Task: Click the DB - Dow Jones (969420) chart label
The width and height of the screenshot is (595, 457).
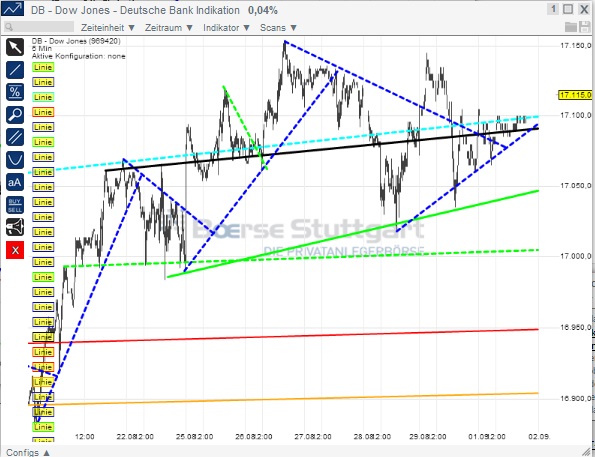Action: pos(76,41)
